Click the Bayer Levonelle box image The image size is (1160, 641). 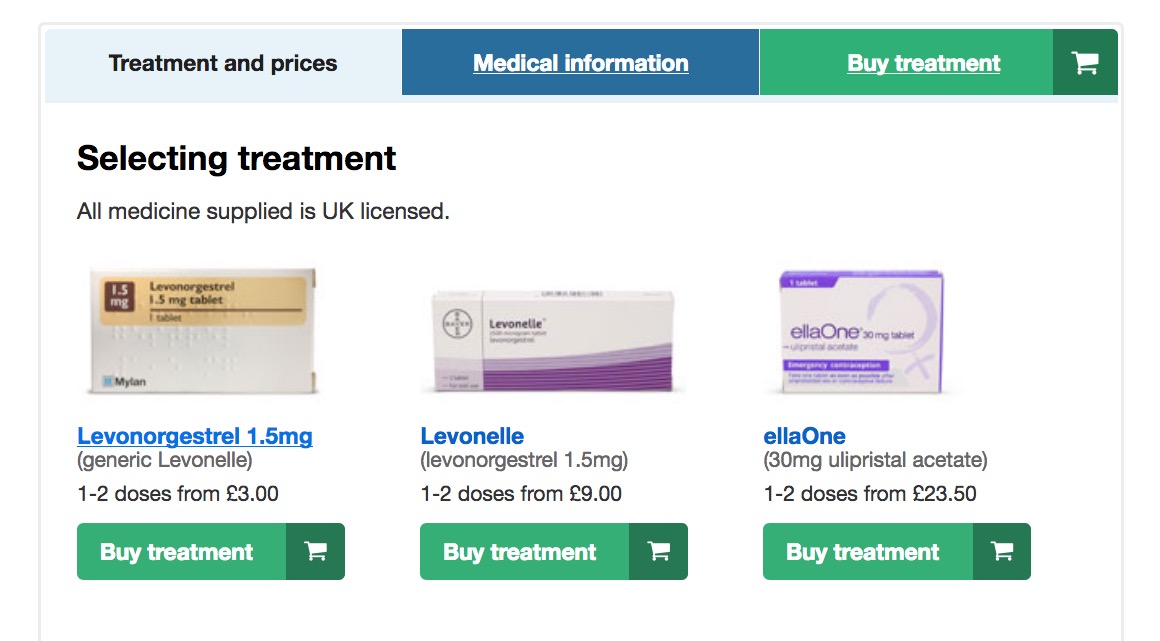[553, 341]
